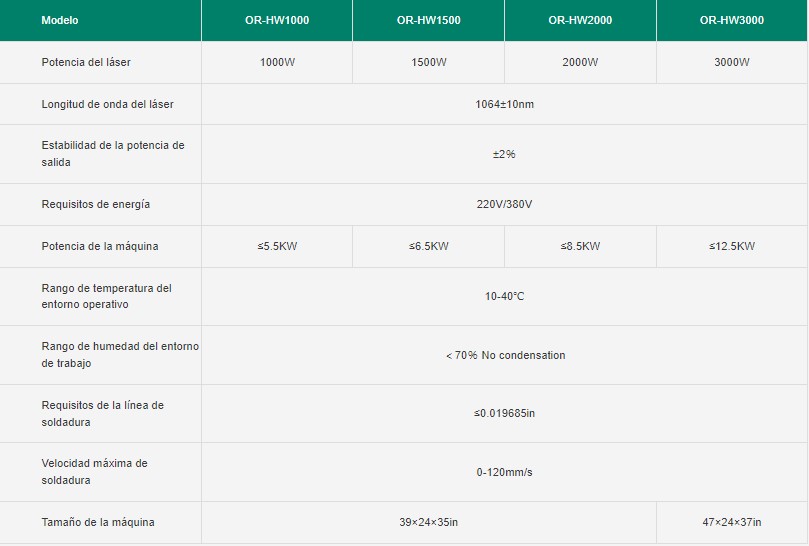
Task: Click the 10-40°C temperature value
Action: (504, 296)
